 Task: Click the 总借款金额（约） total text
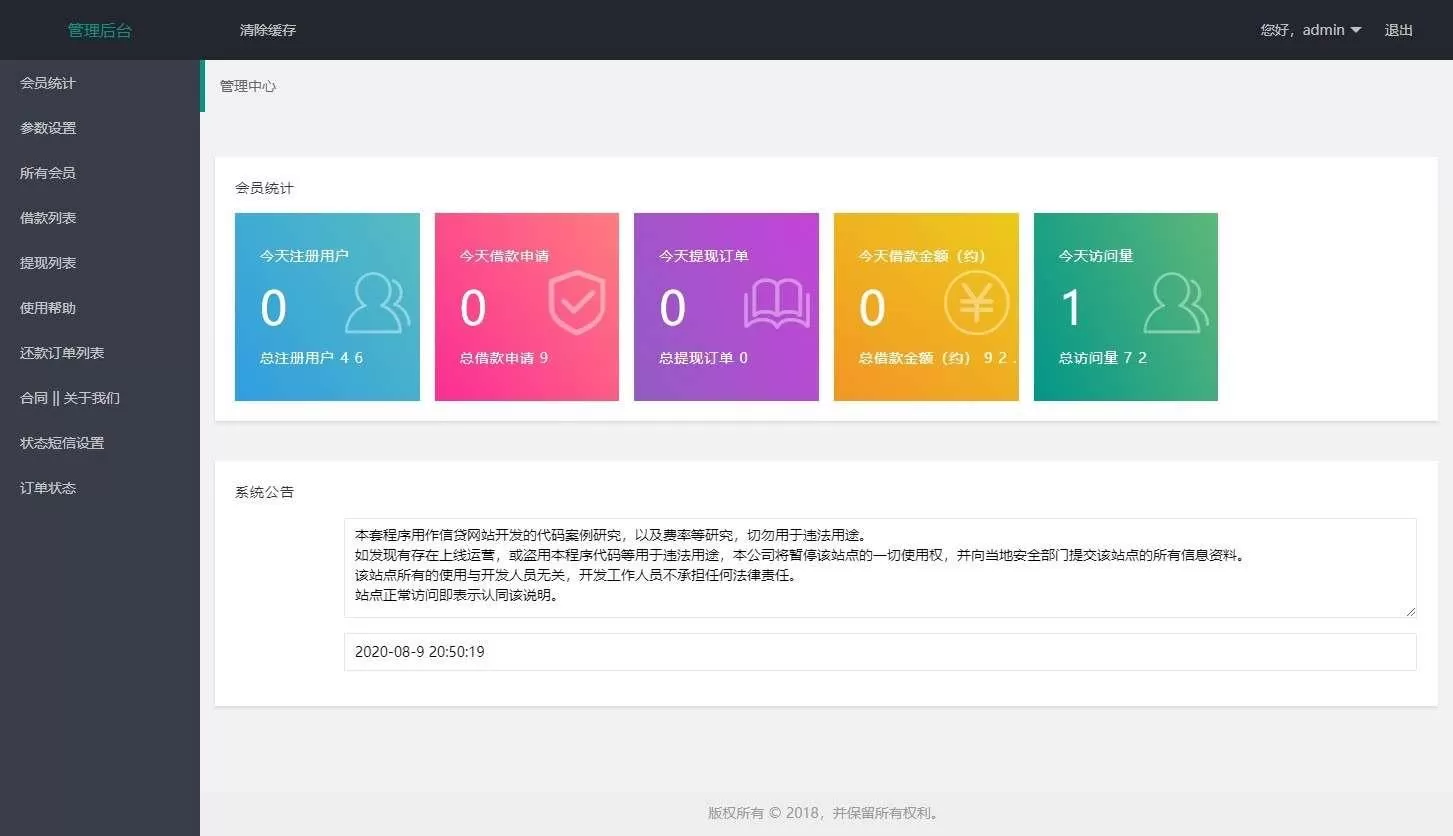tap(938, 357)
